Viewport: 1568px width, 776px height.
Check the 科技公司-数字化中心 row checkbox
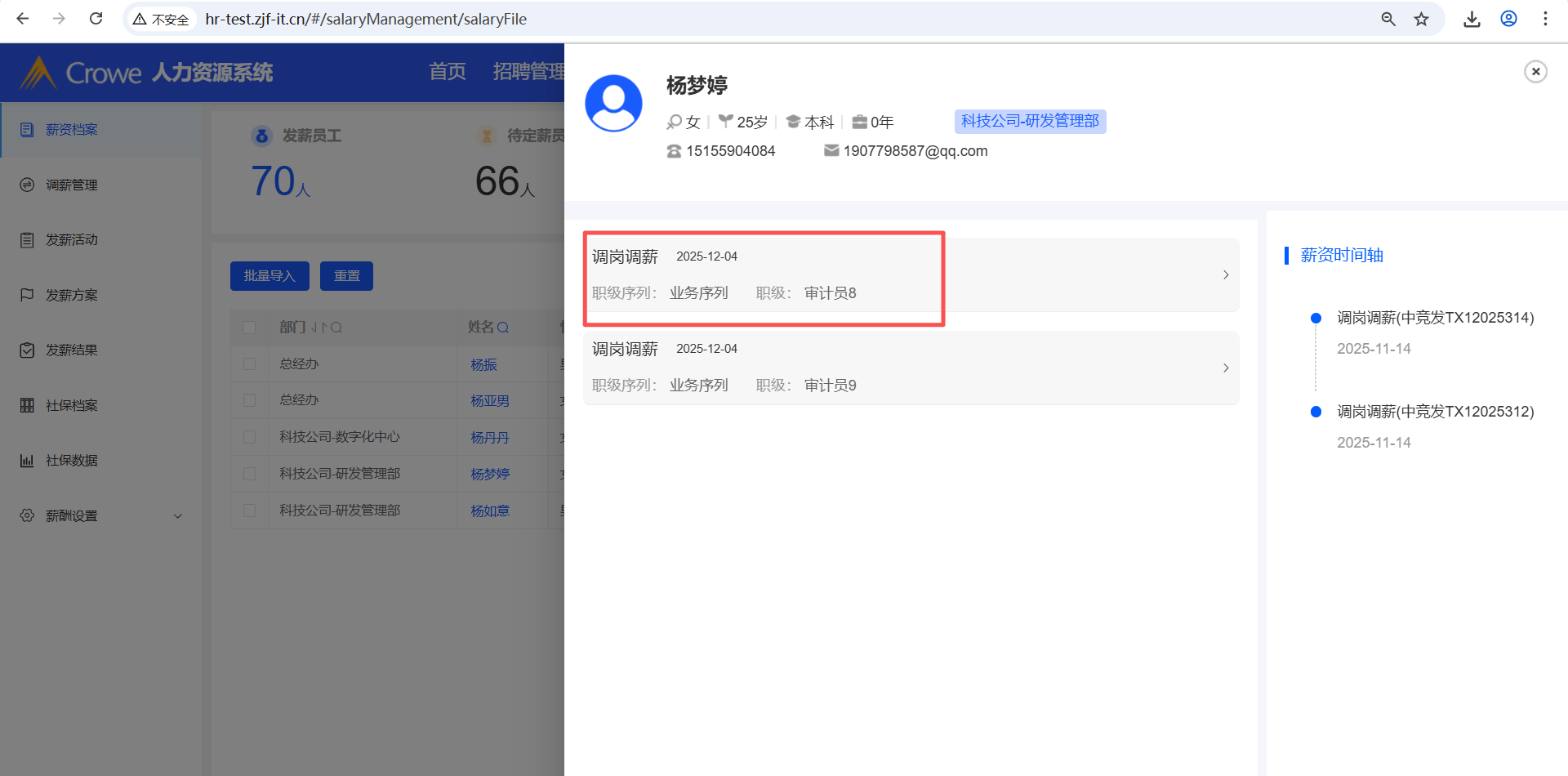(249, 437)
